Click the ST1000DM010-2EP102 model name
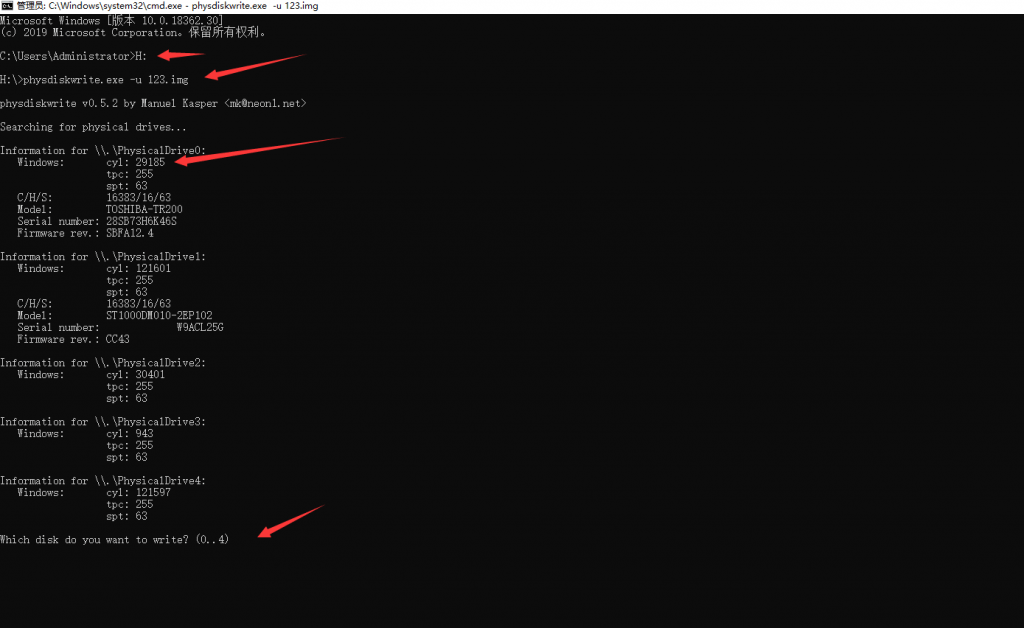The width and height of the screenshot is (1024, 628). pos(159,315)
